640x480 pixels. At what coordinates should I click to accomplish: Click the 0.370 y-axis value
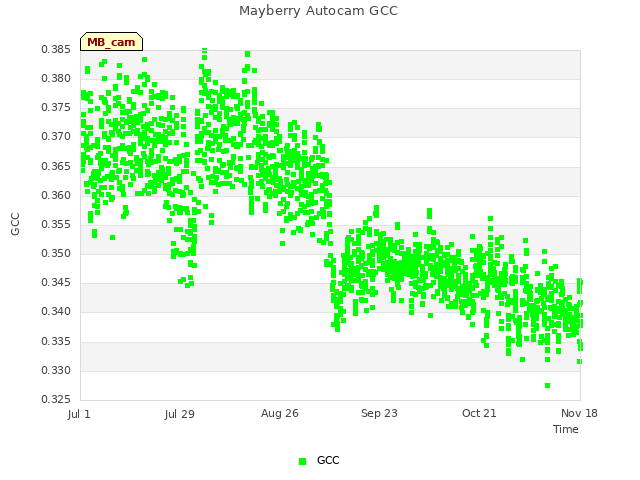56,136
